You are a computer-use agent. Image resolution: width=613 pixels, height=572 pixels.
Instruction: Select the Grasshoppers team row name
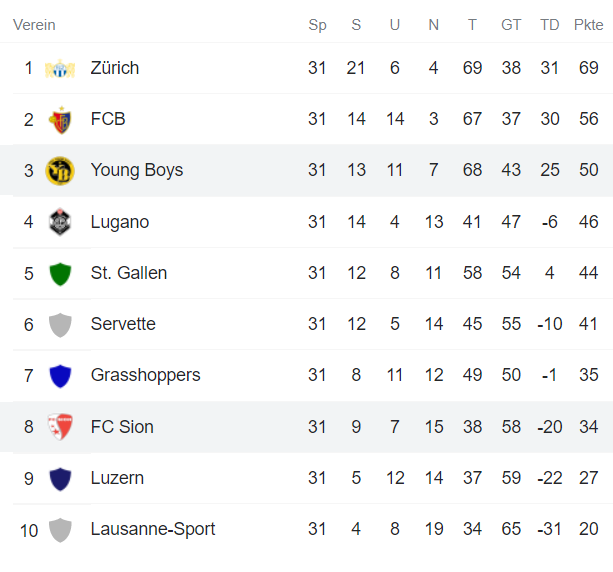[x=145, y=375]
